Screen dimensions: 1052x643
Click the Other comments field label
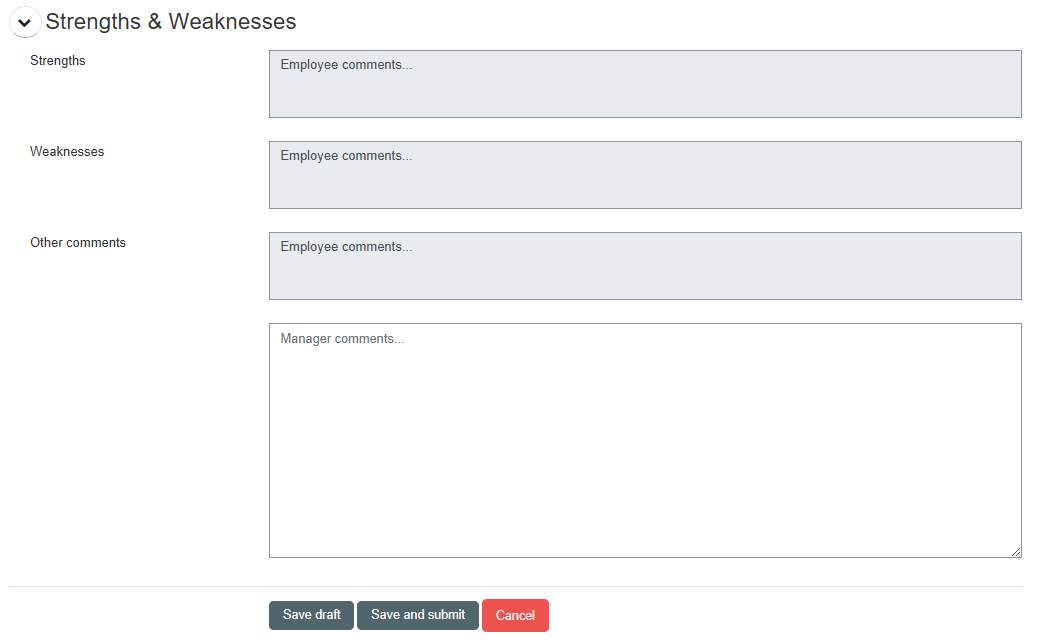pyautogui.click(x=78, y=243)
